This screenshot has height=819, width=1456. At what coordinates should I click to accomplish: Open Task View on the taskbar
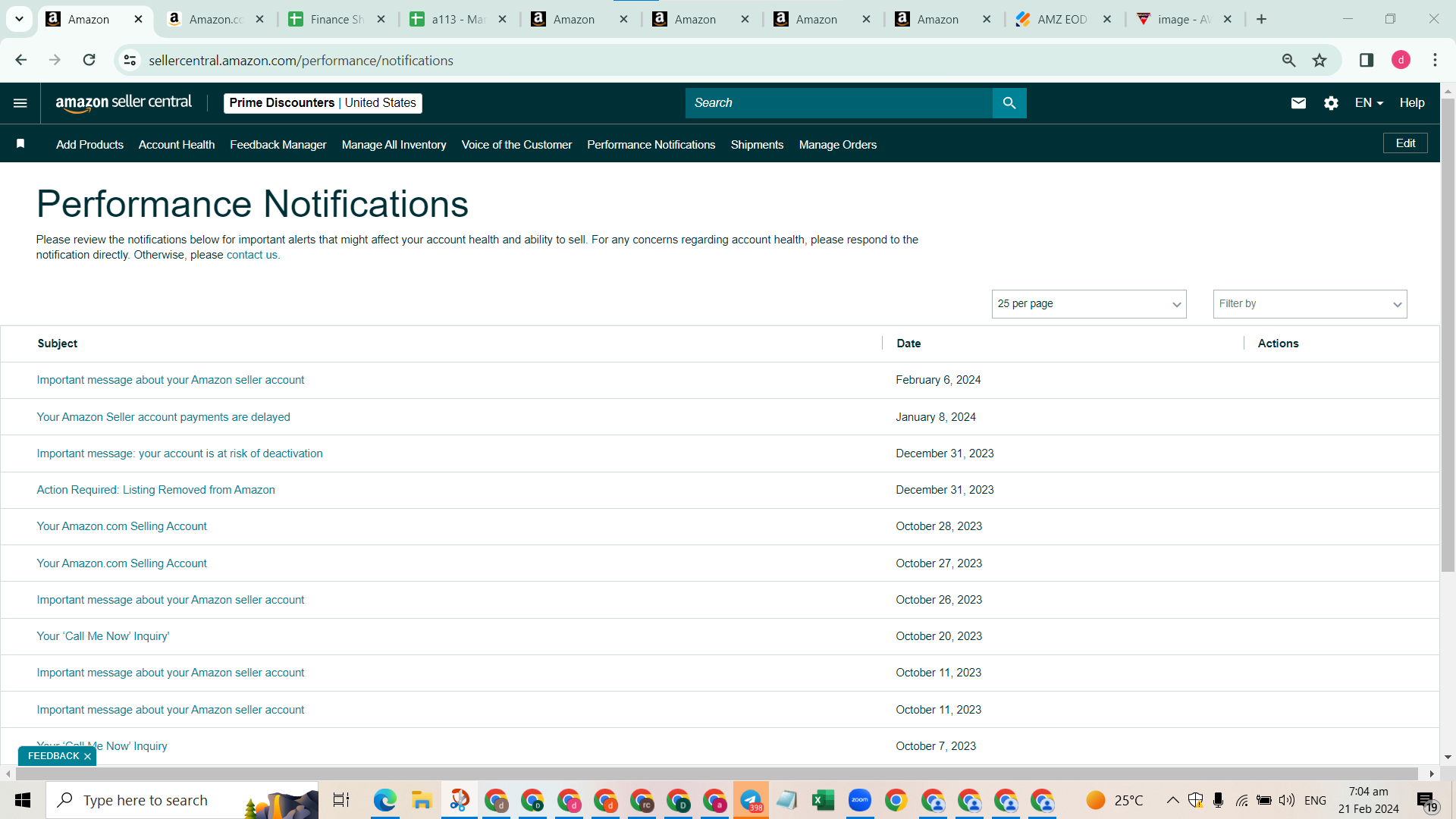point(341,800)
